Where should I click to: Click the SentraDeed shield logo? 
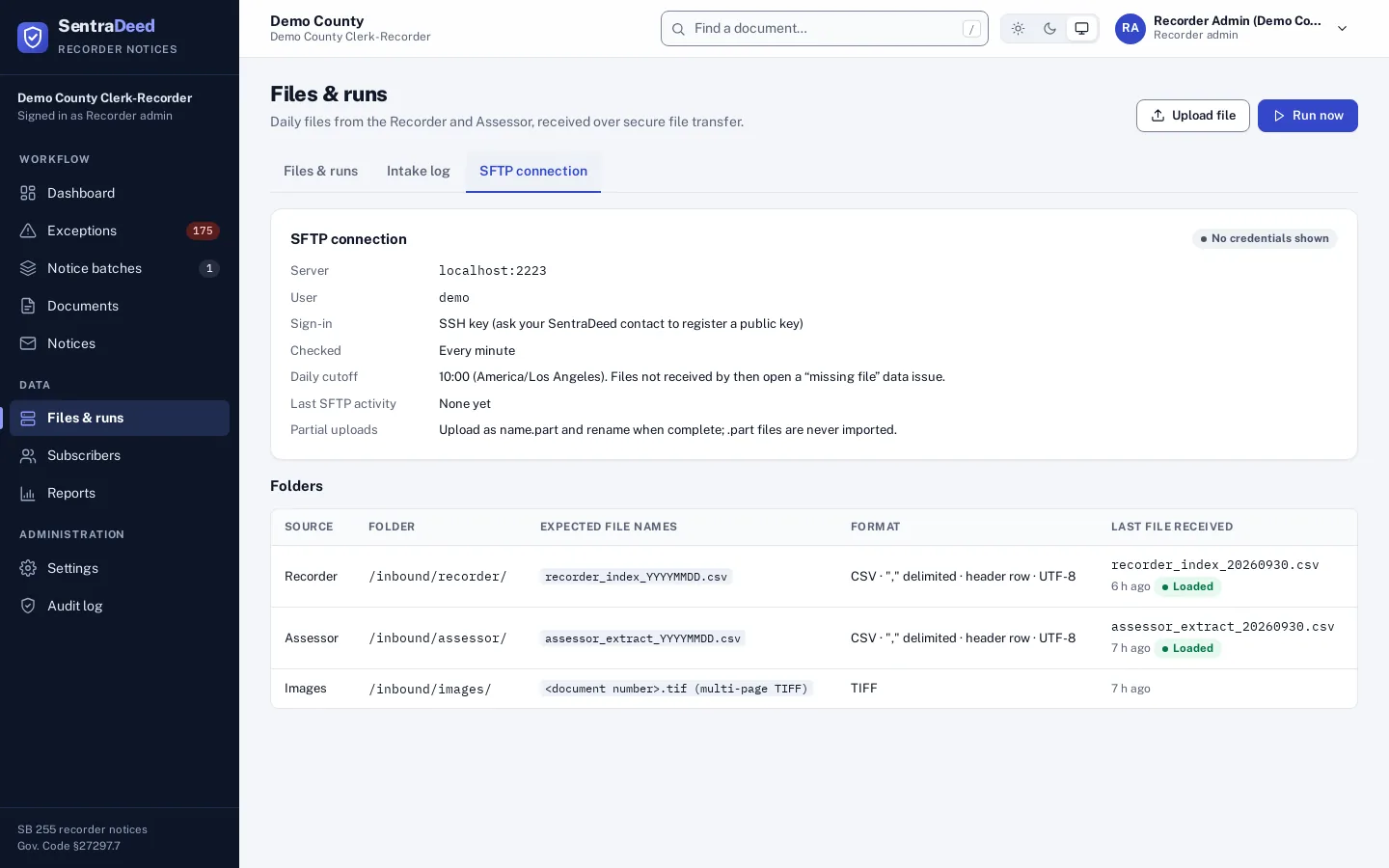(x=33, y=37)
